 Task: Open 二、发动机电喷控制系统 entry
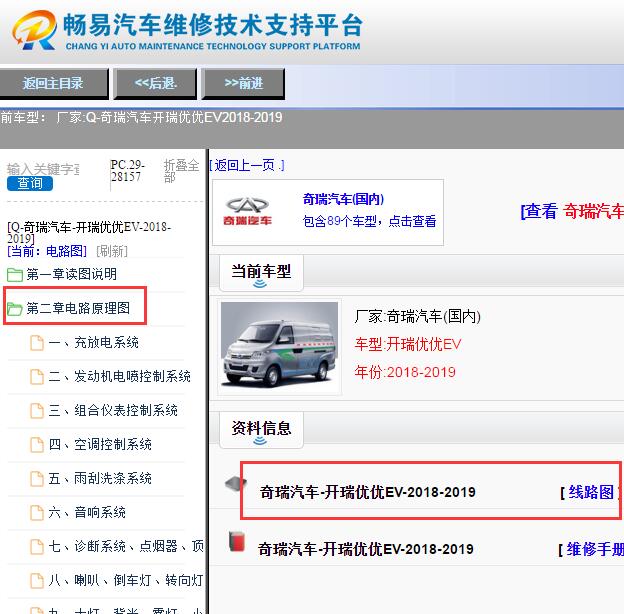pyautogui.click(x=119, y=376)
